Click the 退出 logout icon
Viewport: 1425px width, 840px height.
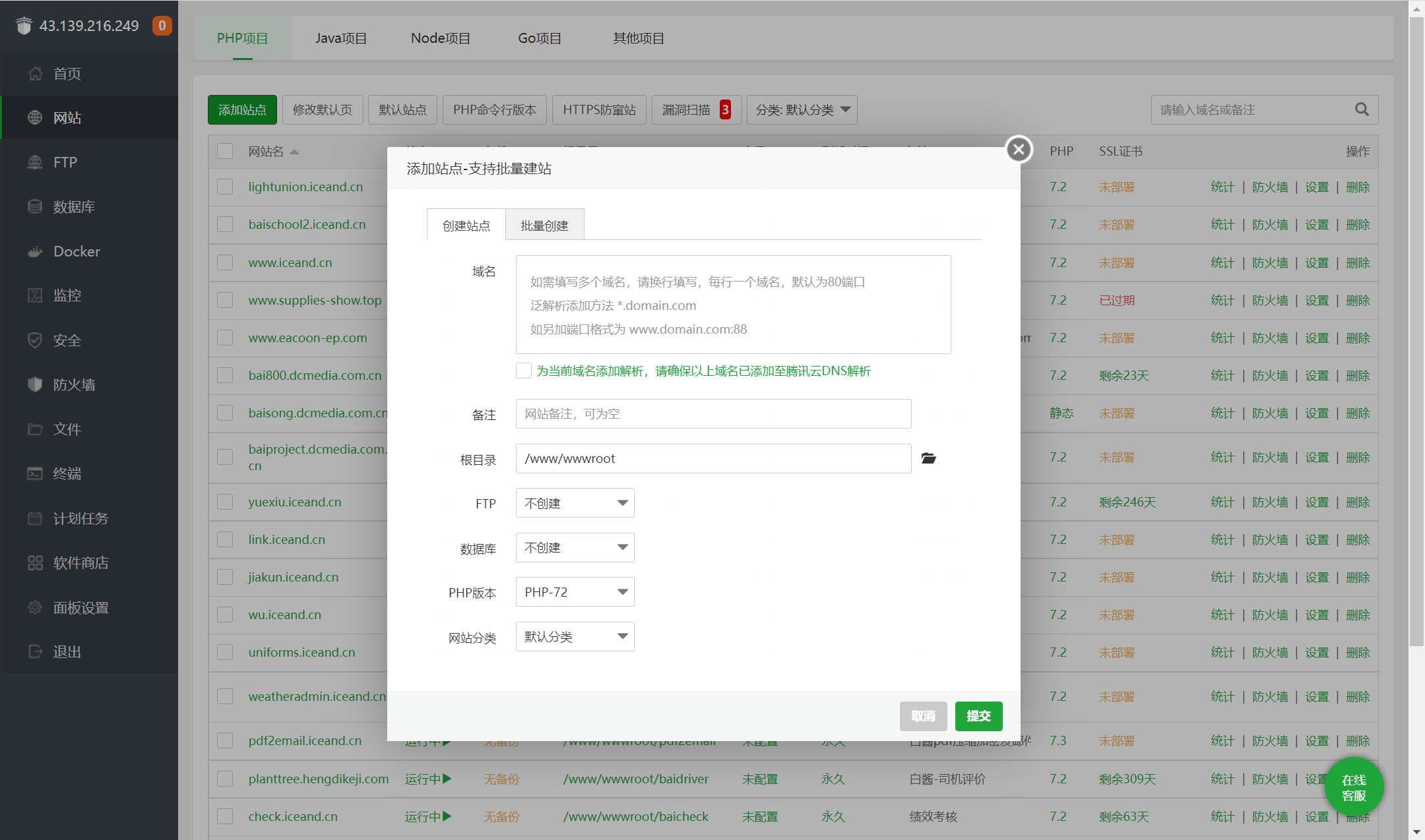[x=35, y=651]
